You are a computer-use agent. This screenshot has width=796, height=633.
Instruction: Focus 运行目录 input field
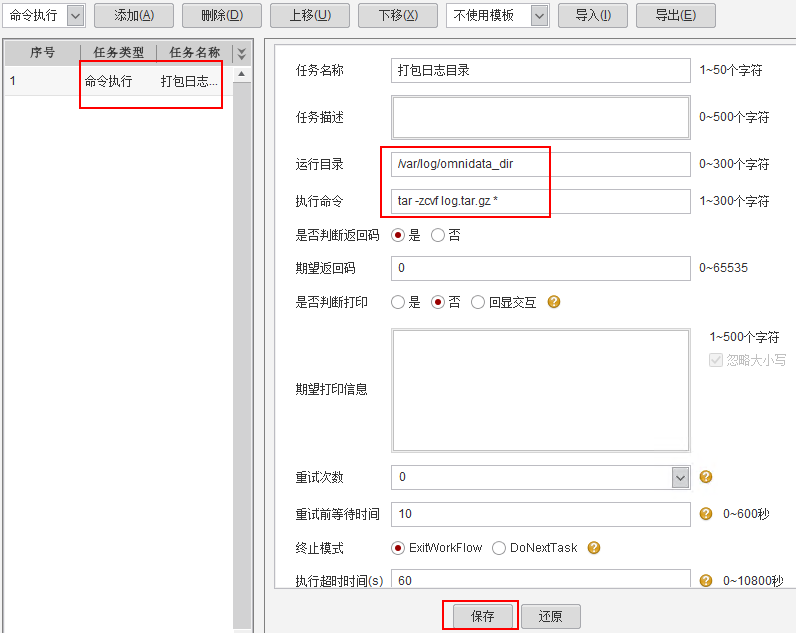(541, 164)
